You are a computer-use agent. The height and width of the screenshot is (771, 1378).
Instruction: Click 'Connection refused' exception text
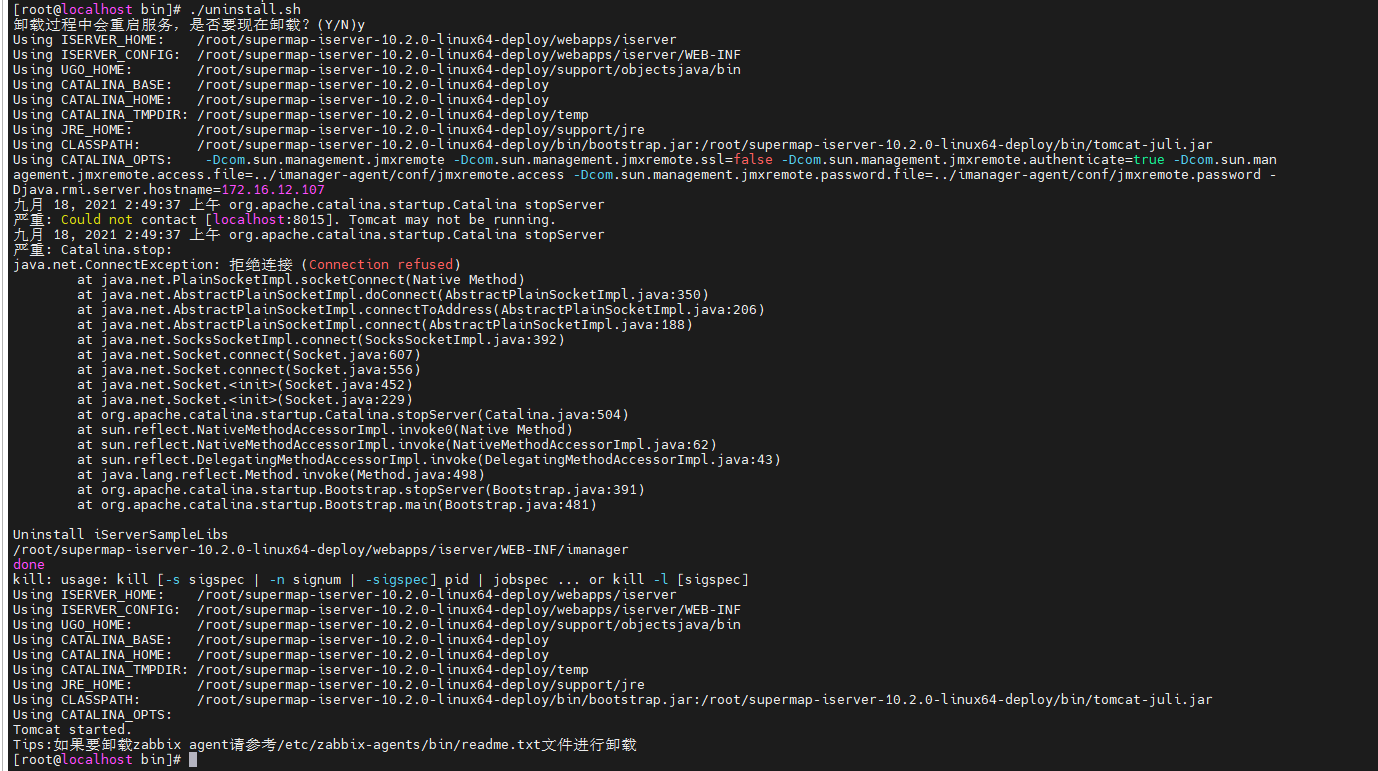coord(381,264)
